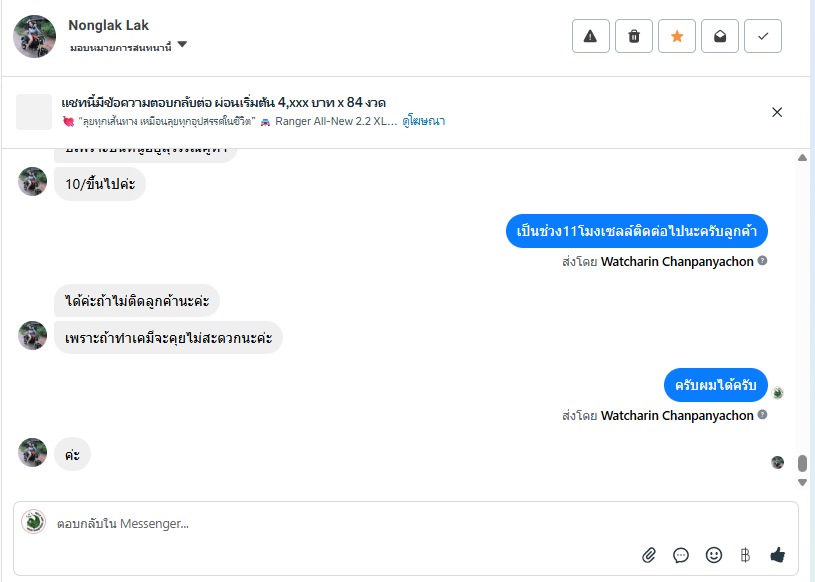The height and width of the screenshot is (582, 815).
Task: Mark conversation unread via envelope icon
Action: pyautogui.click(x=720, y=36)
